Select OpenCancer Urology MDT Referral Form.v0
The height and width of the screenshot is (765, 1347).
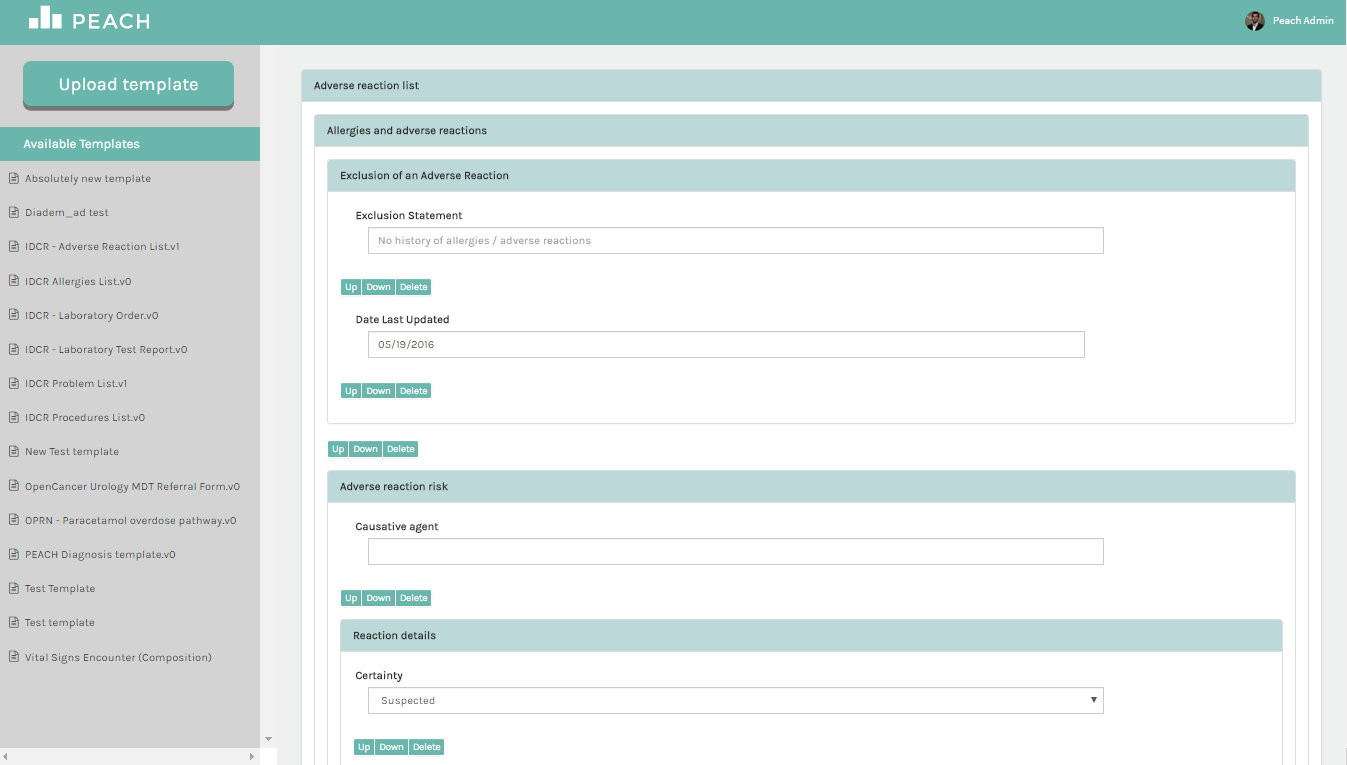click(x=132, y=487)
